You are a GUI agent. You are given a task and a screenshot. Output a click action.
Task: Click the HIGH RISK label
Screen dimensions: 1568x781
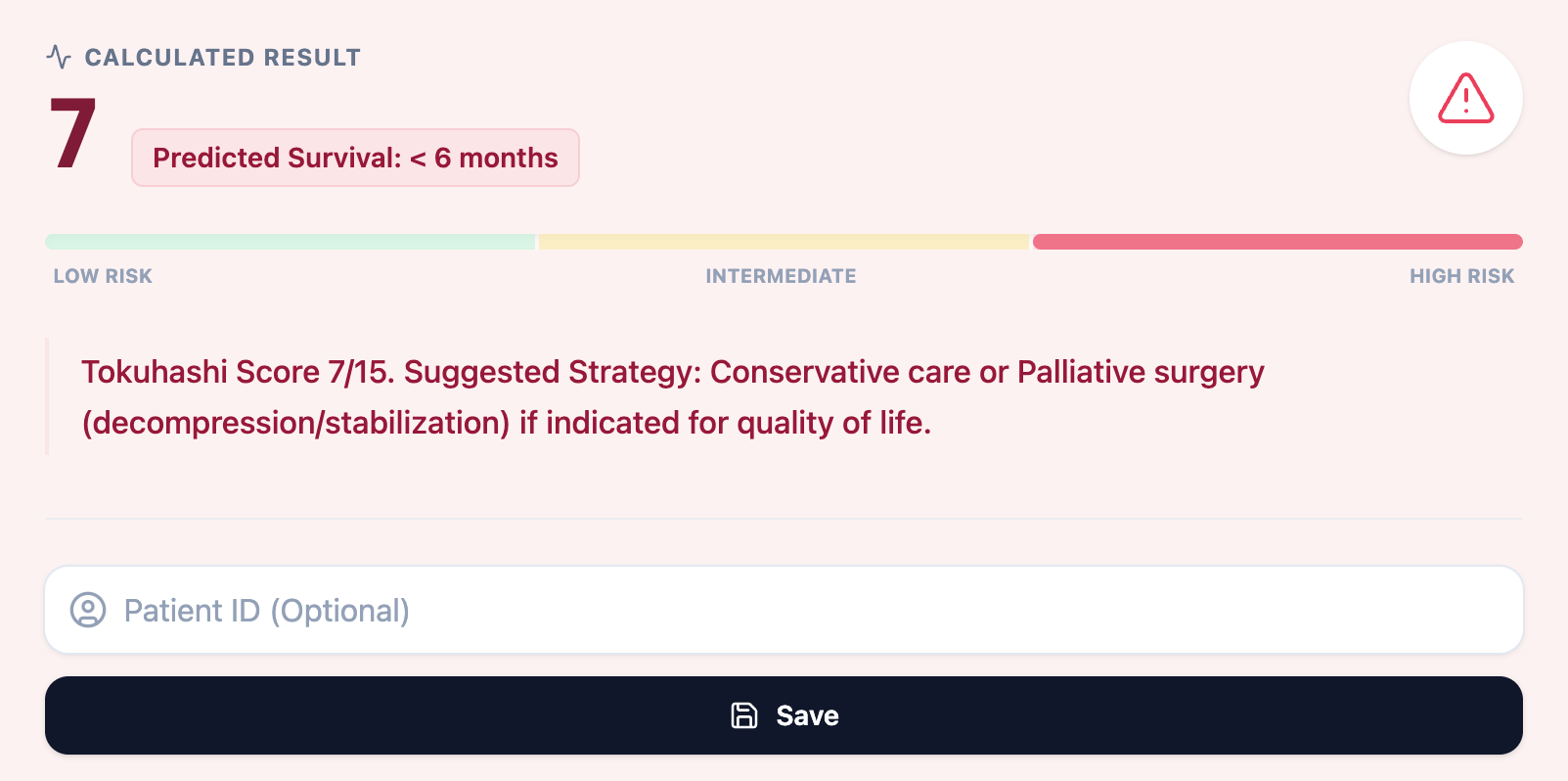[x=1461, y=276]
